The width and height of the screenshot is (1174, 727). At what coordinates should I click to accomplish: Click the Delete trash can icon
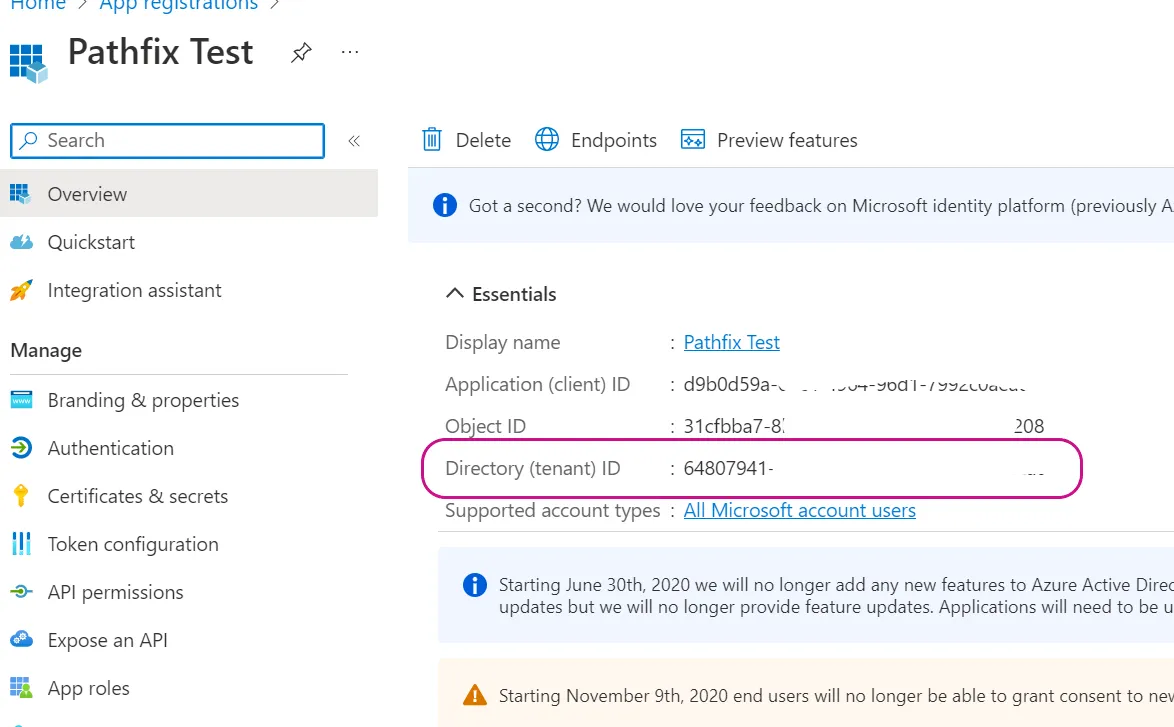(432, 140)
